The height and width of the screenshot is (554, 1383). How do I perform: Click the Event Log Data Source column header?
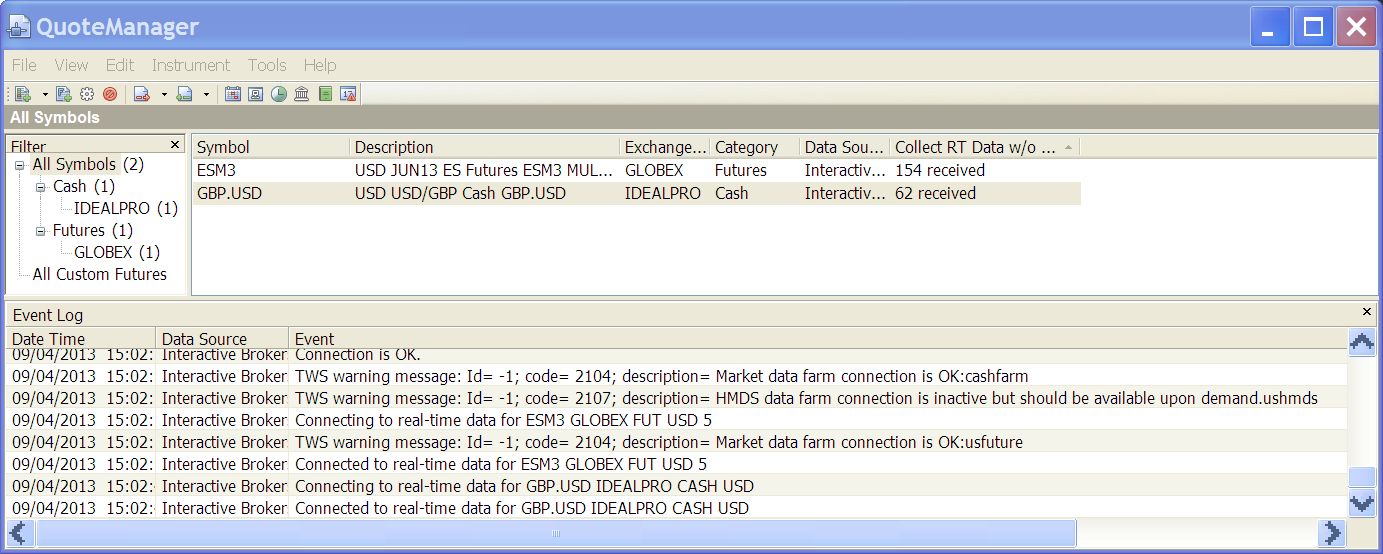pos(222,339)
